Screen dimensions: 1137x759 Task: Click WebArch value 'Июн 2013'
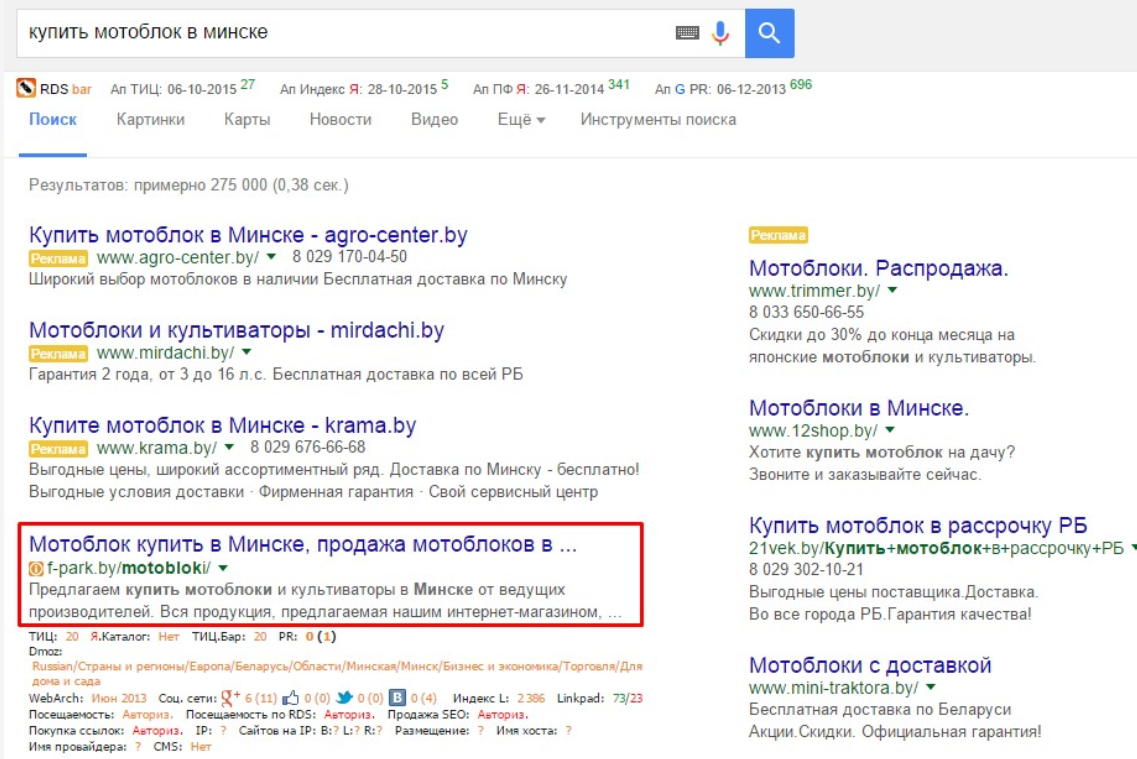pos(119,699)
